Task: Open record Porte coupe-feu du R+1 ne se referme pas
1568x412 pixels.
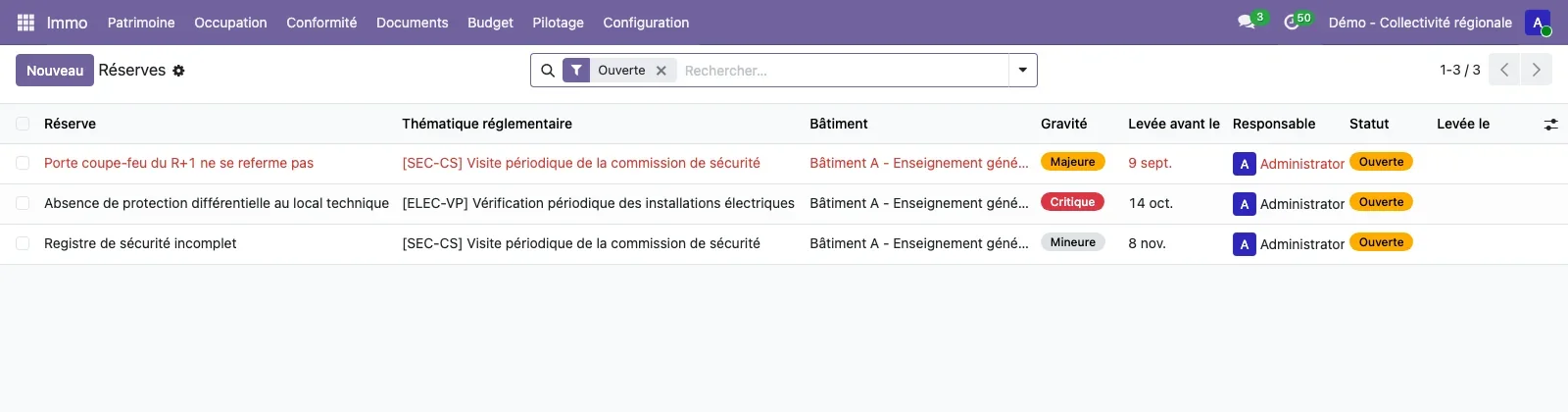Action: pyautogui.click(x=178, y=163)
